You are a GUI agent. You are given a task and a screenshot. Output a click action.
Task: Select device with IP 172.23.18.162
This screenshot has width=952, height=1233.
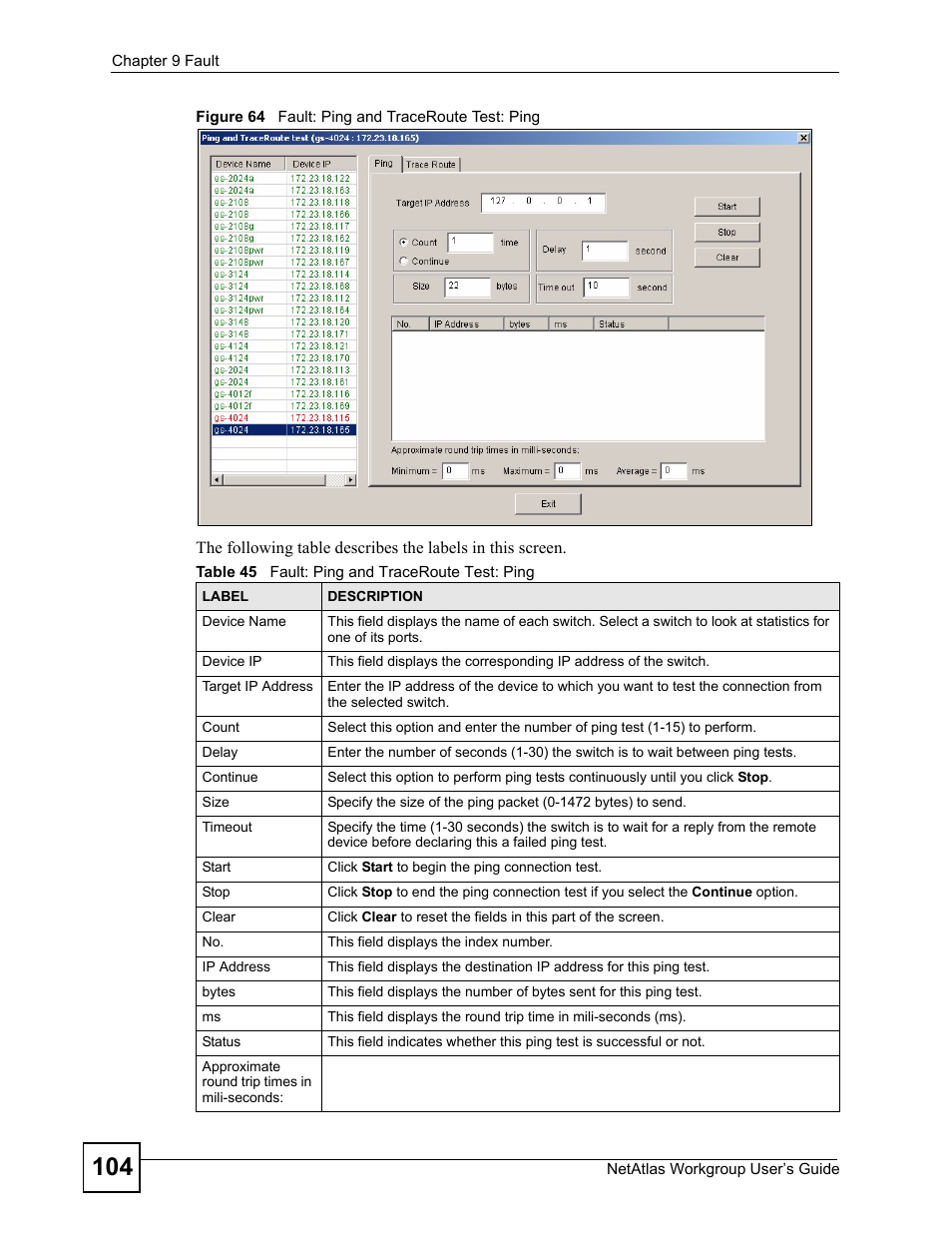click(321, 239)
